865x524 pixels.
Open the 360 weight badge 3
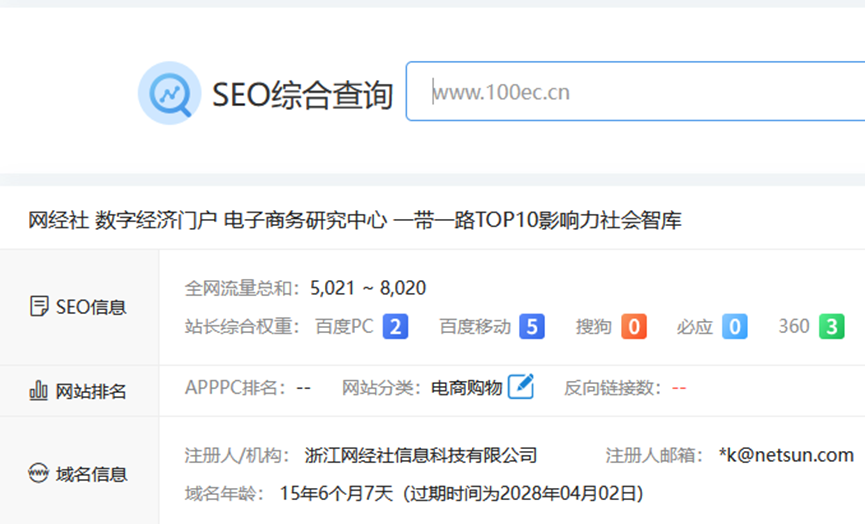tap(832, 327)
